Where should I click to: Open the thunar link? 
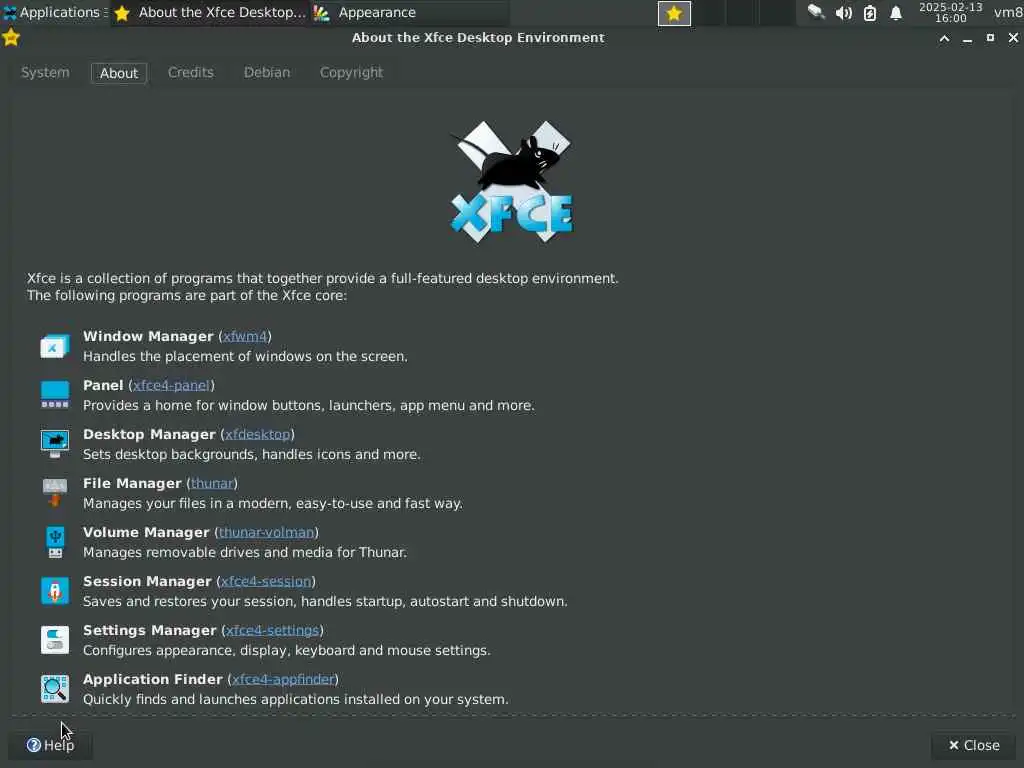212,483
